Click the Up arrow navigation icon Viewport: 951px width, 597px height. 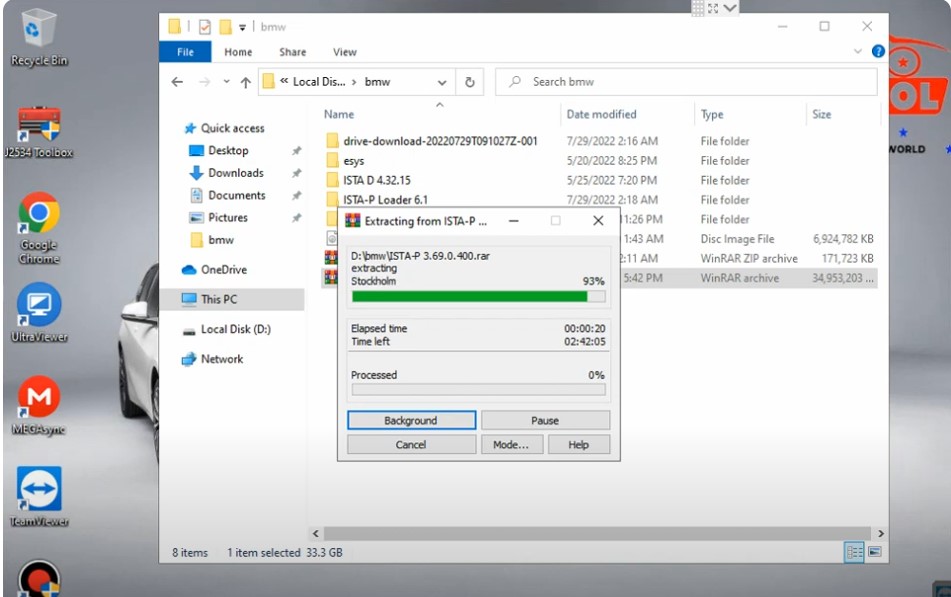pos(245,82)
